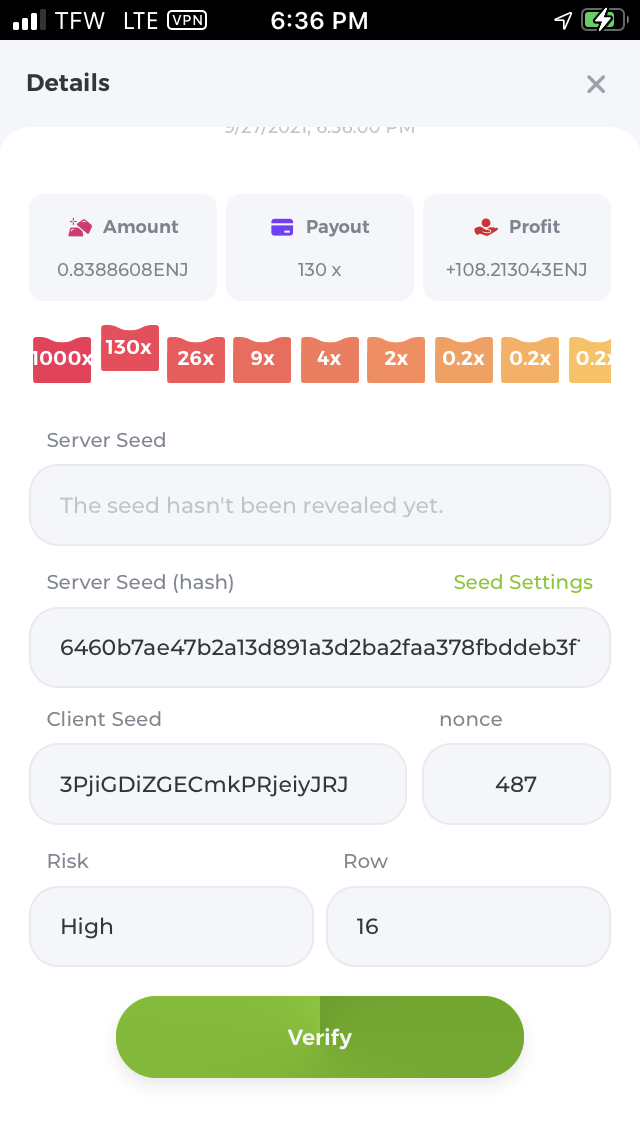Tap the location arrow status icon
640x1136 pixels.
click(563, 20)
